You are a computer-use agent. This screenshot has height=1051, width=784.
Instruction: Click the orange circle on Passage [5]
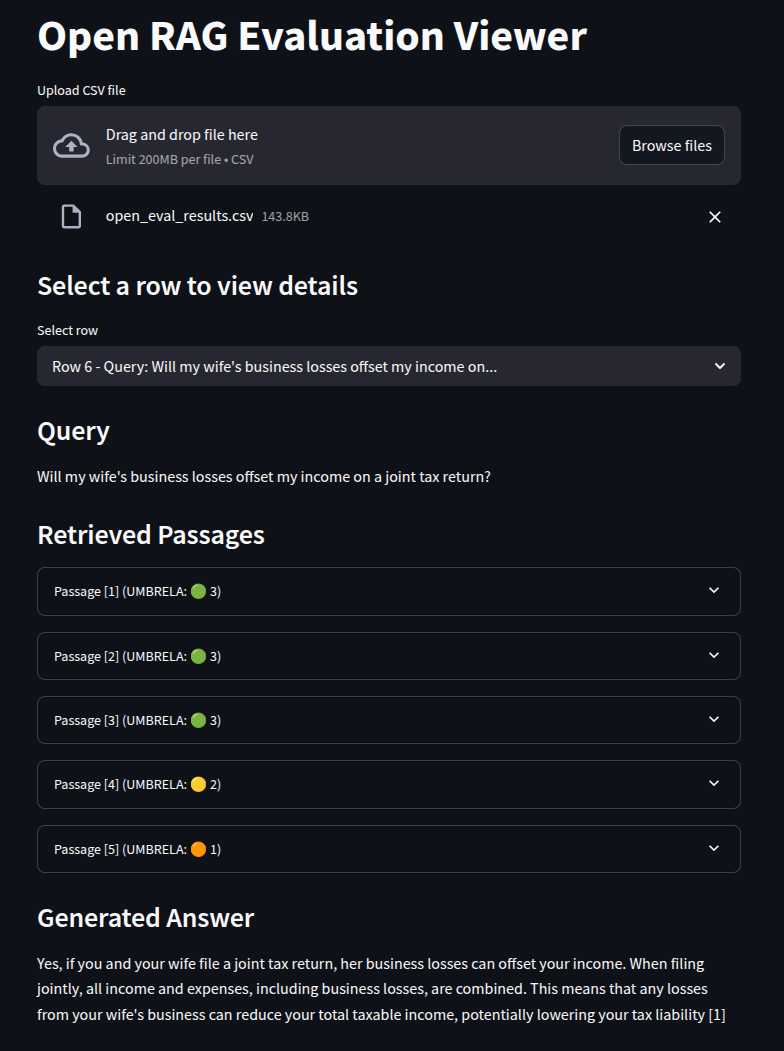point(198,849)
